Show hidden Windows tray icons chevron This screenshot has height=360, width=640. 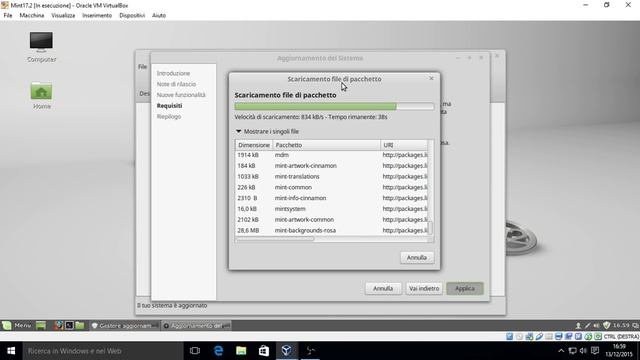tap(561, 351)
